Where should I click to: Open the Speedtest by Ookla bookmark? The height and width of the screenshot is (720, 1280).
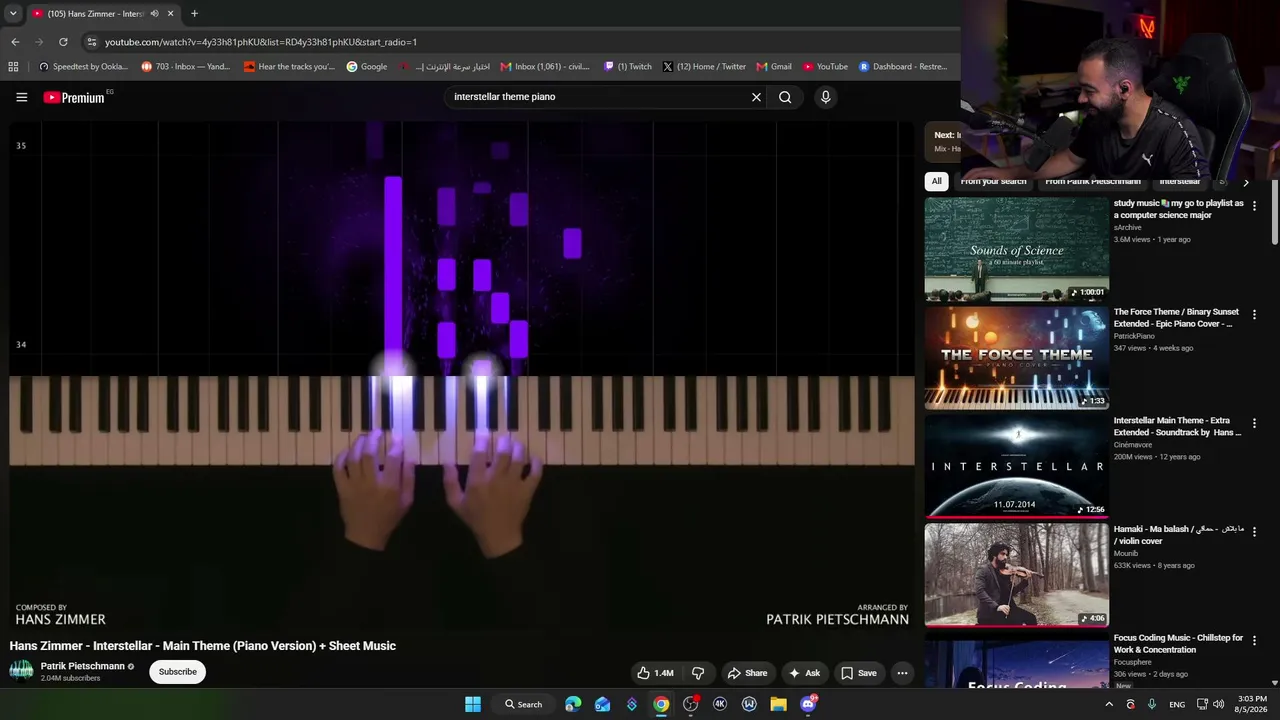tap(83, 67)
